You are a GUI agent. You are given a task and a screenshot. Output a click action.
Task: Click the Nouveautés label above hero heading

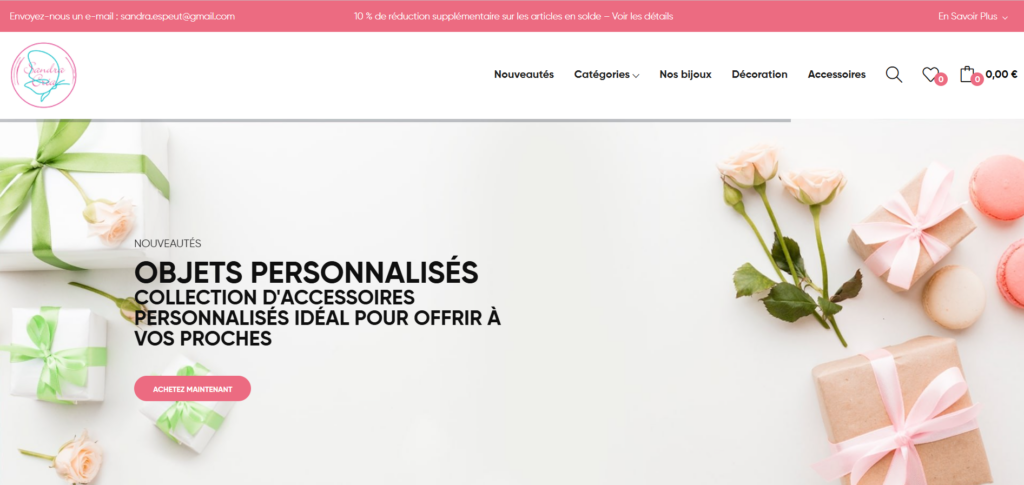pyautogui.click(x=168, y=243)
